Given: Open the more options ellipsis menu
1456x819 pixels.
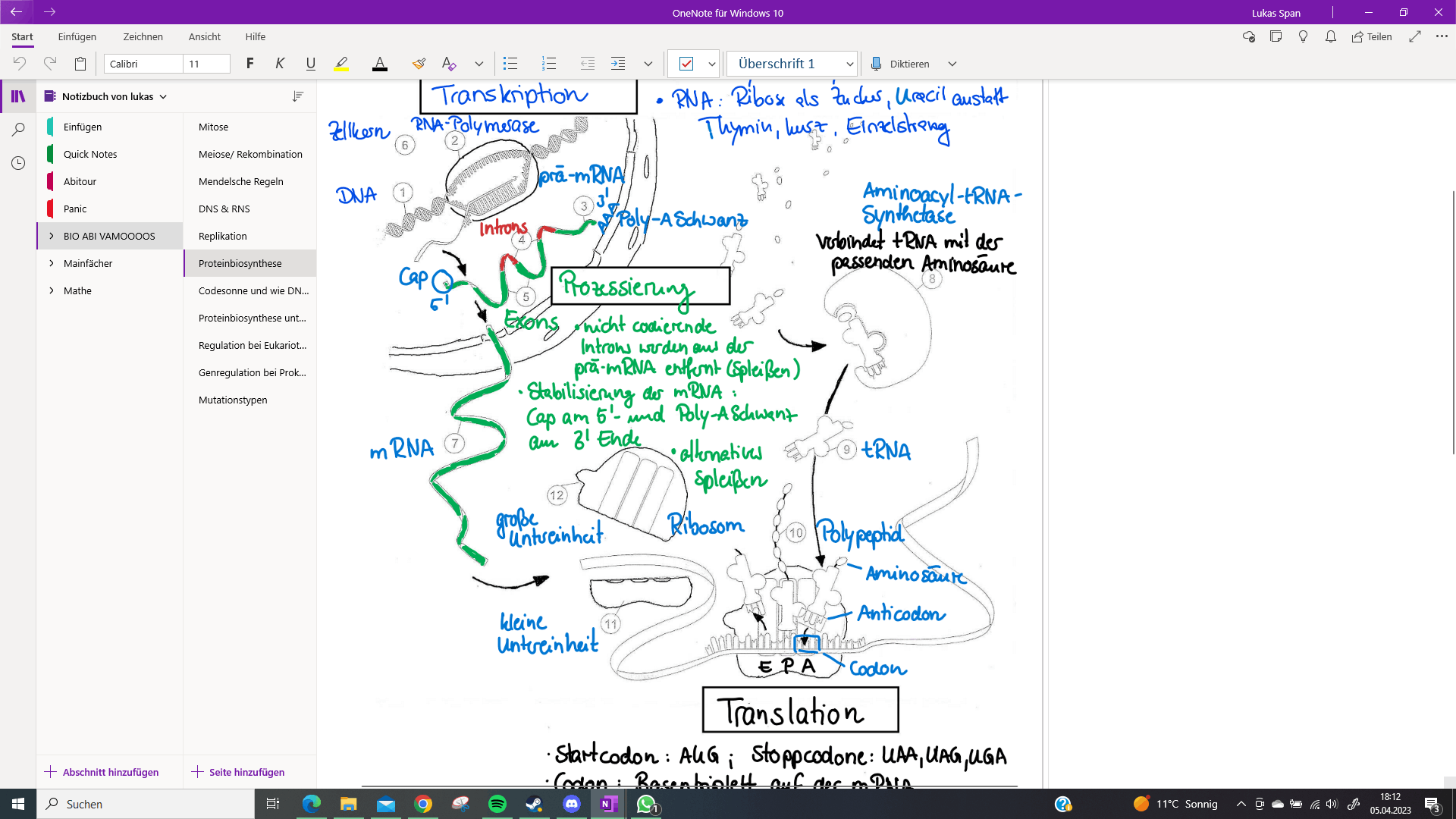Looking at the screenshot, I should [1442, 36].
